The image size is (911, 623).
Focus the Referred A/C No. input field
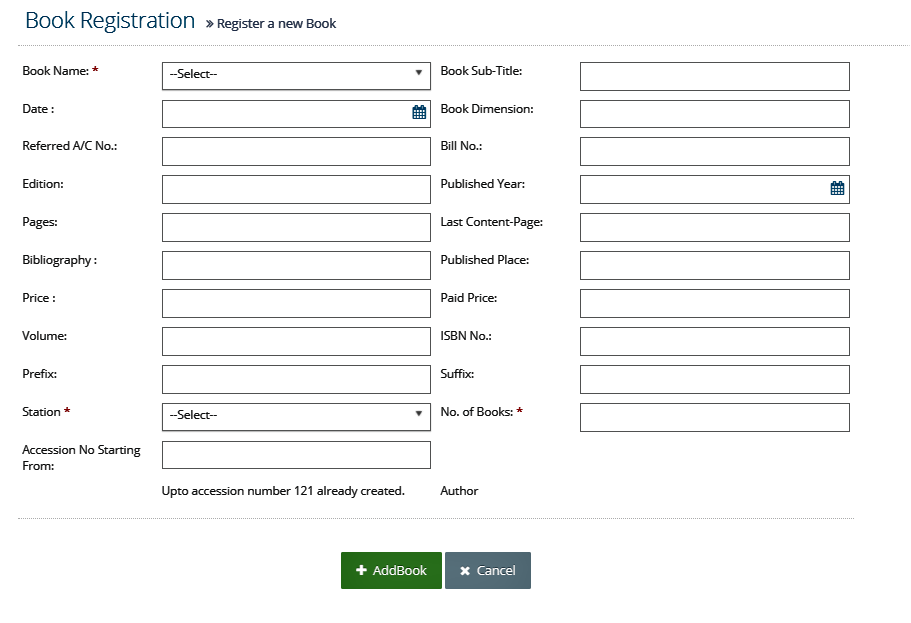coord(296,152)
